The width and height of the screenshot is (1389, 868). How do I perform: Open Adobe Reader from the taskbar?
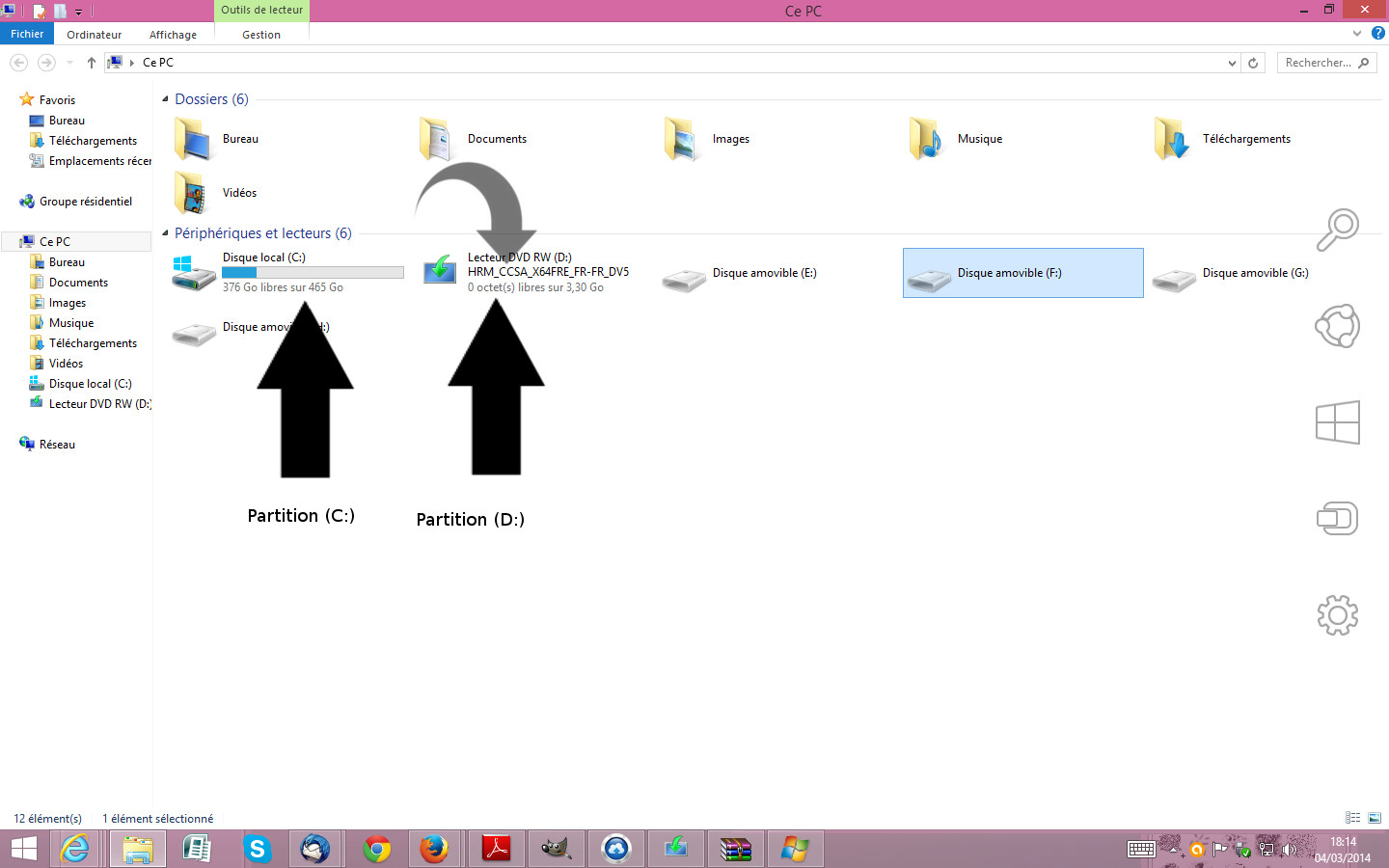coord(496,849)
